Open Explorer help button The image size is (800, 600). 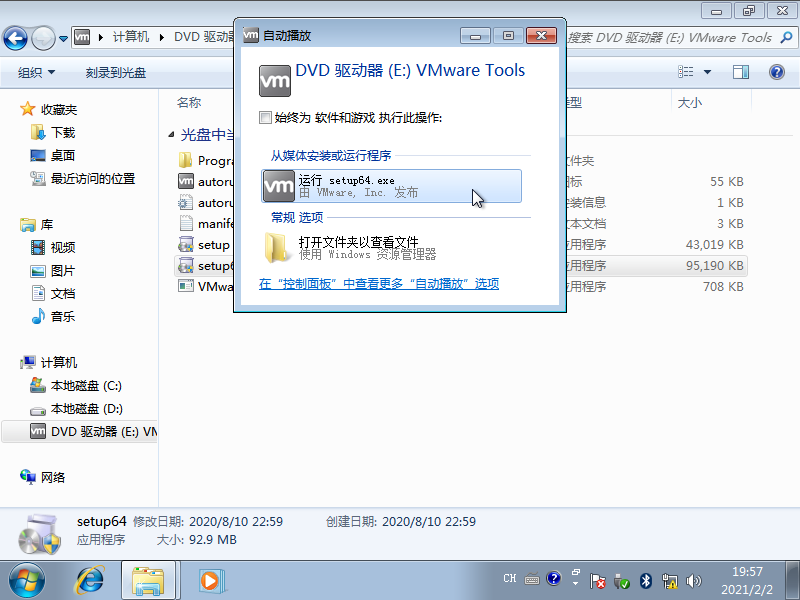777,72
